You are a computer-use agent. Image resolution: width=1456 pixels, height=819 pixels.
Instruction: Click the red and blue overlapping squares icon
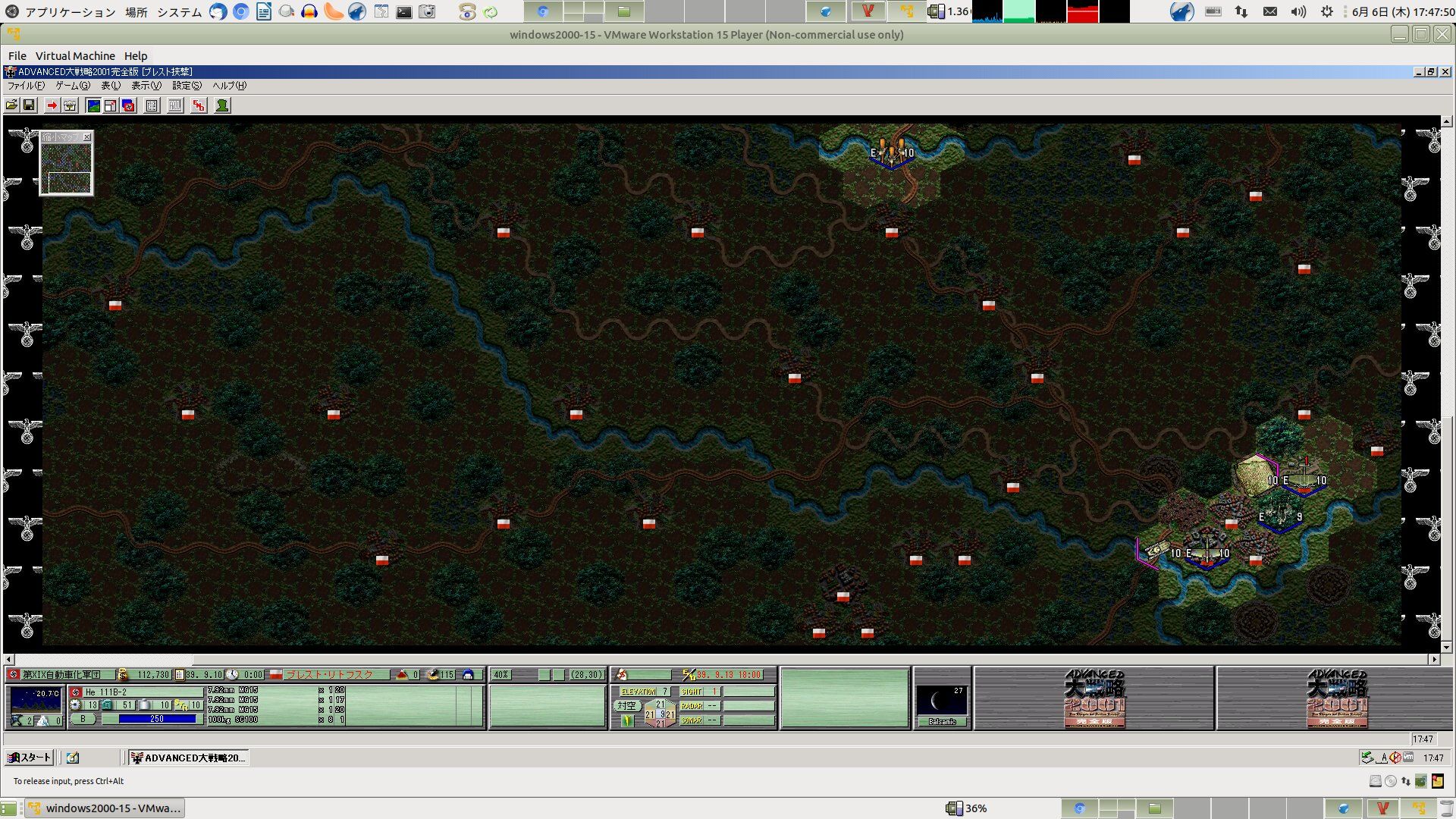(x=128, y=105)
